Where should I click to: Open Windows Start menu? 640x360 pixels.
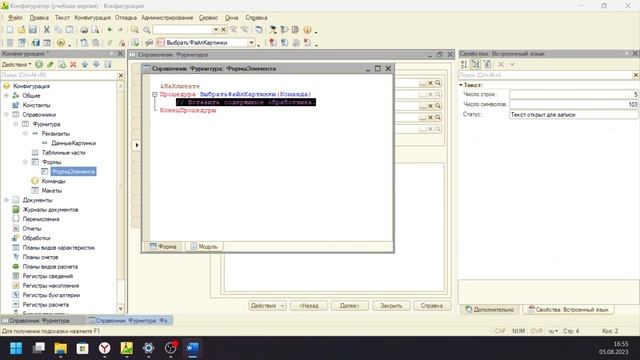16,348
